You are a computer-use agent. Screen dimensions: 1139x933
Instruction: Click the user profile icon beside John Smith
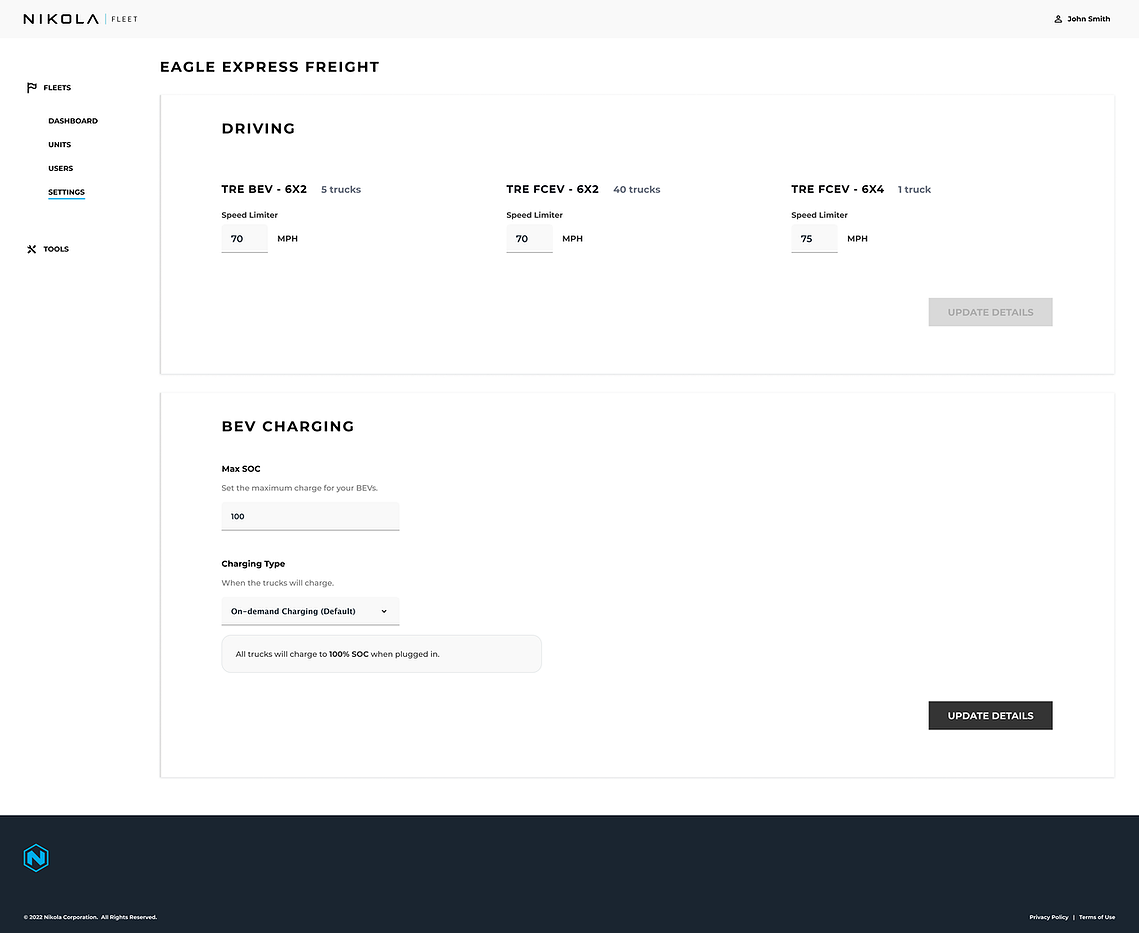(1058, 19)
